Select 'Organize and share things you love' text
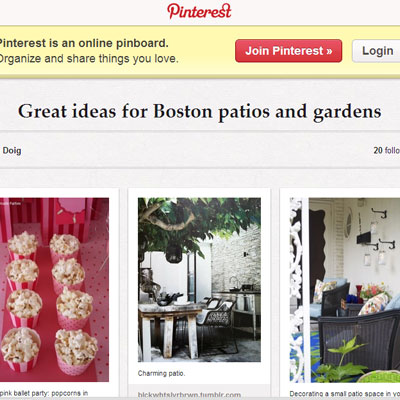 (x=88, y=59)
